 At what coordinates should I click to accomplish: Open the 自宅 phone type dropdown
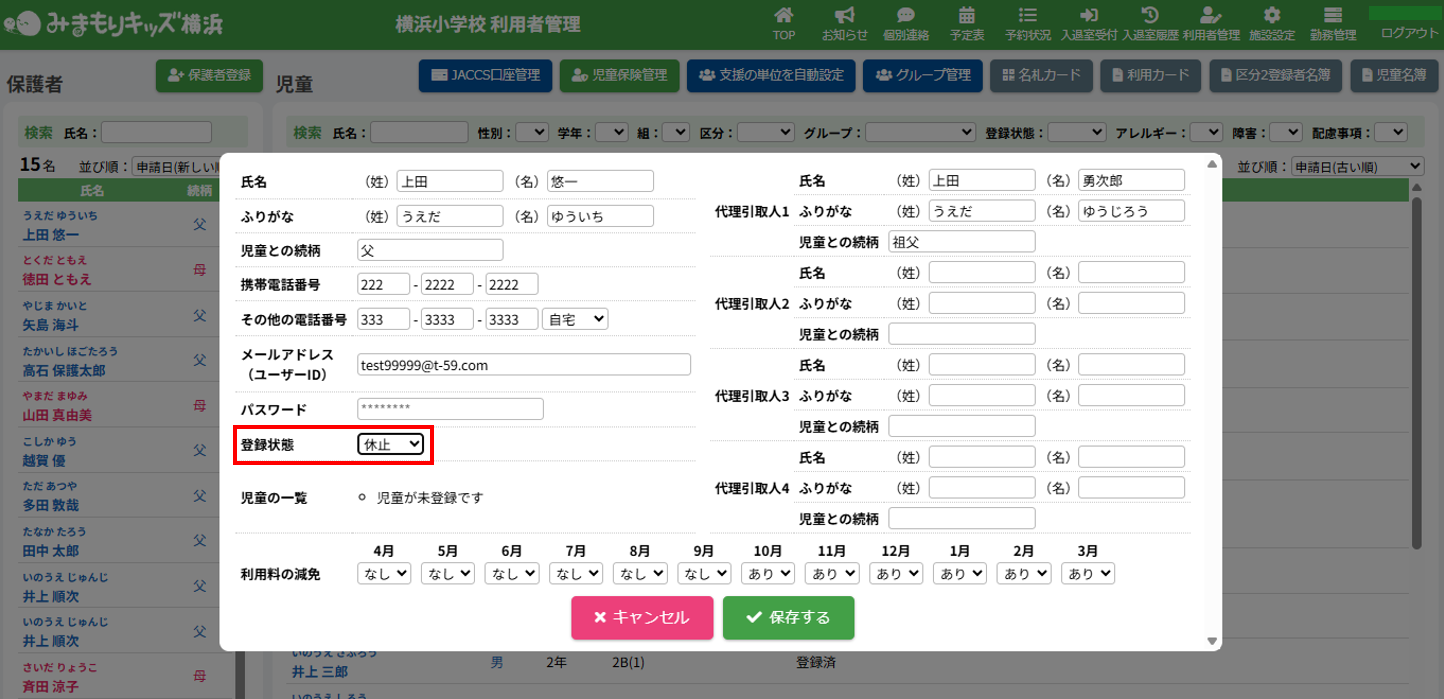coord(575,319)
